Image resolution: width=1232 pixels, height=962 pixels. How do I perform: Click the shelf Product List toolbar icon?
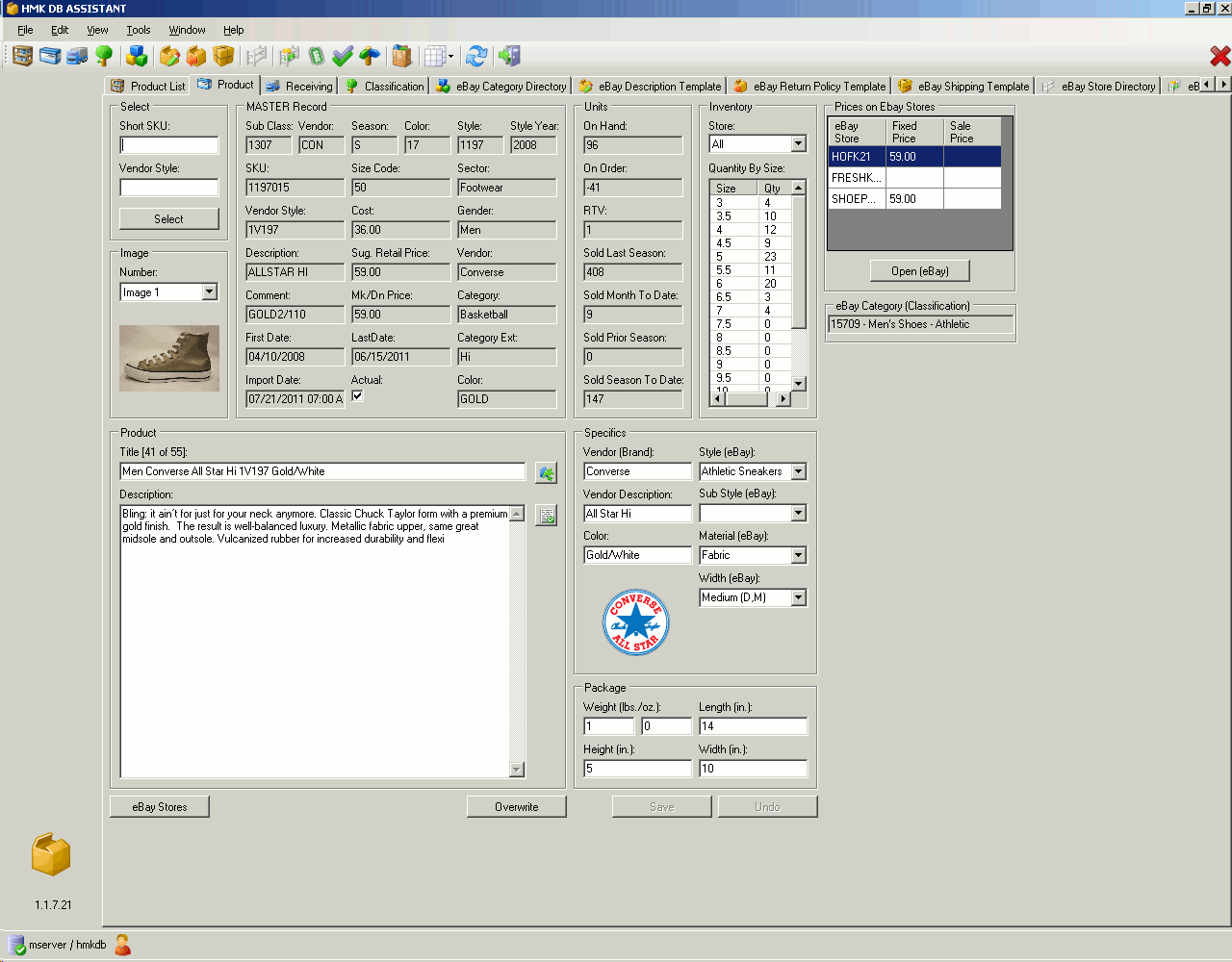[x=22, y=56]
